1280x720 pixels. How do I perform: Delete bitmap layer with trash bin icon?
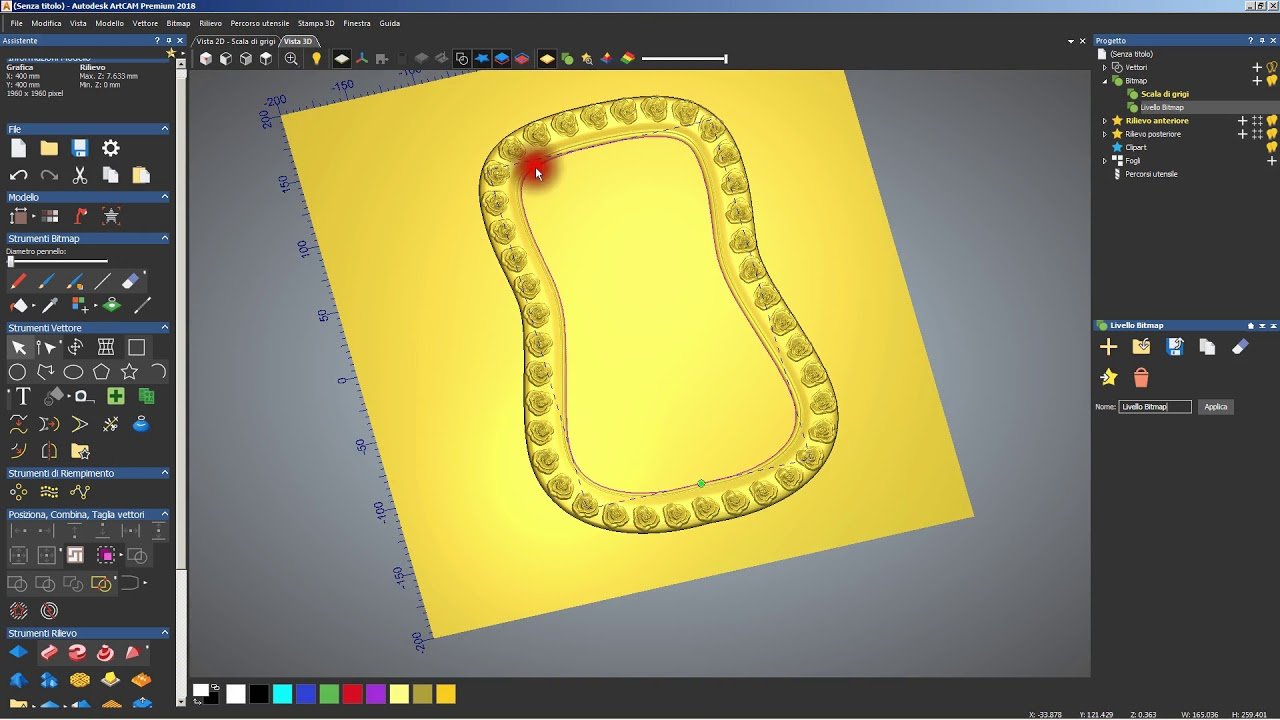pyautogui.click(x=1141, y=378)
